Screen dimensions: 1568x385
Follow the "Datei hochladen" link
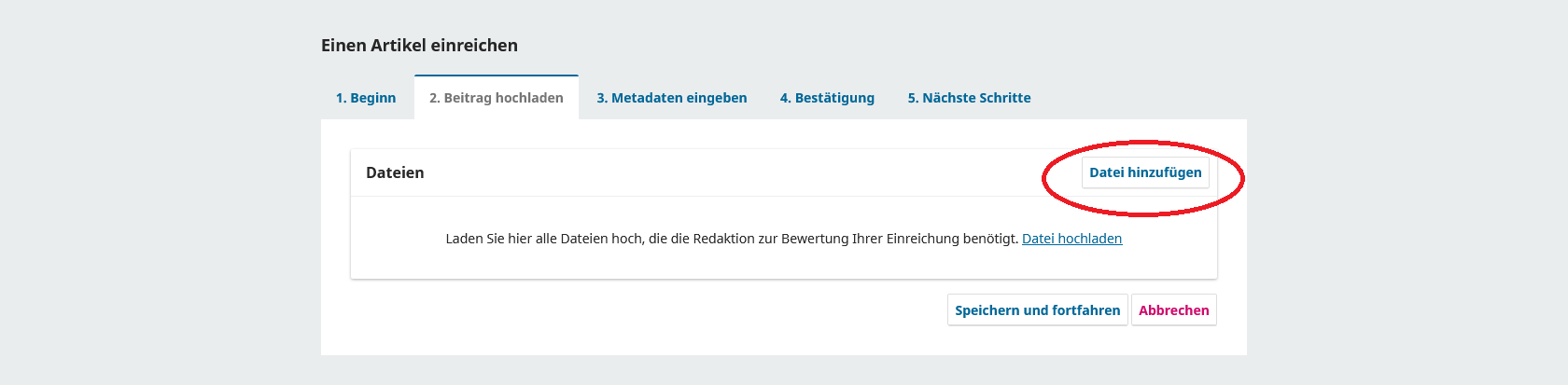click(x=1071, y=239)
